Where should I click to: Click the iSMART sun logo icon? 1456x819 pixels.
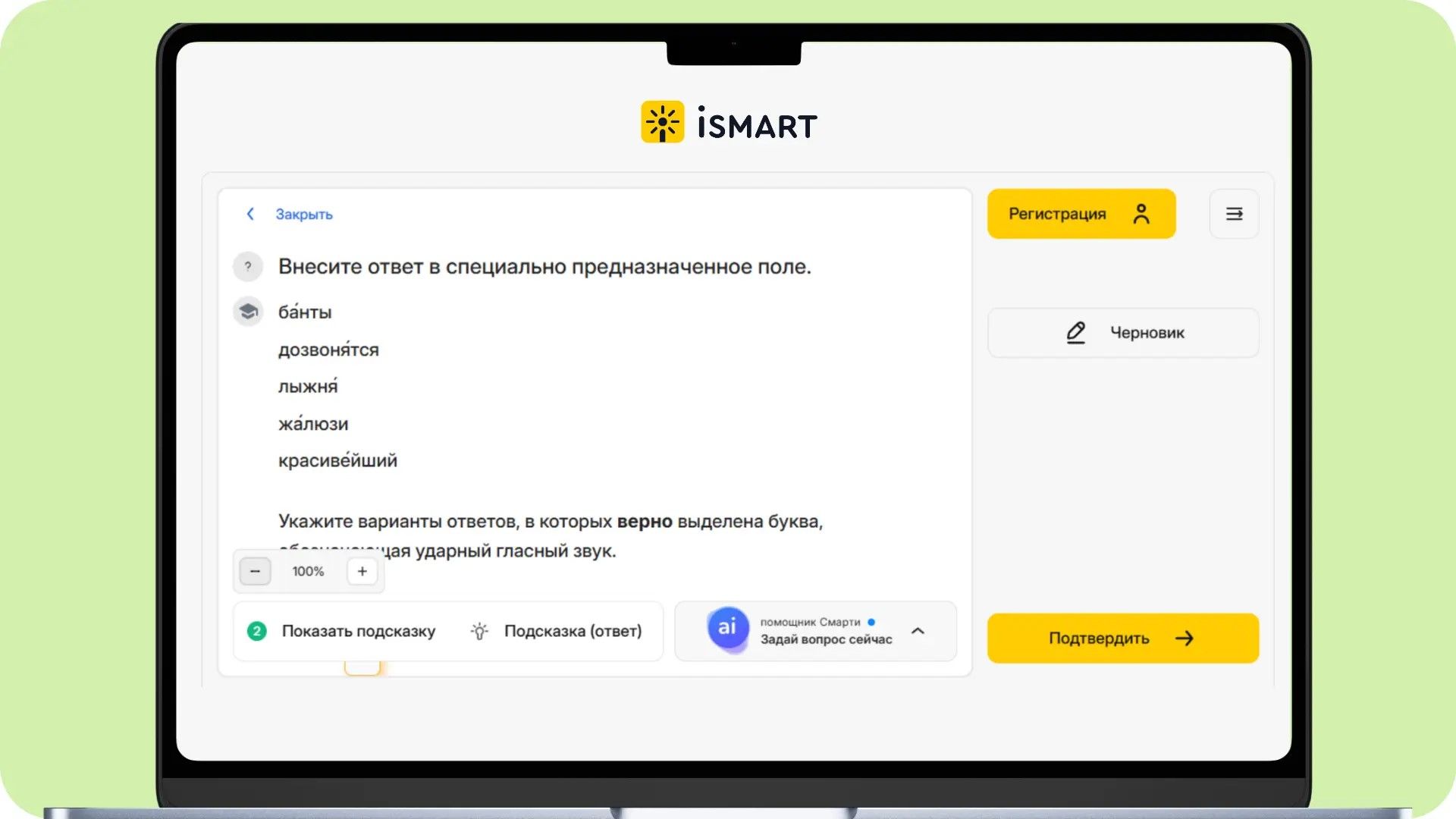[662, 122]
